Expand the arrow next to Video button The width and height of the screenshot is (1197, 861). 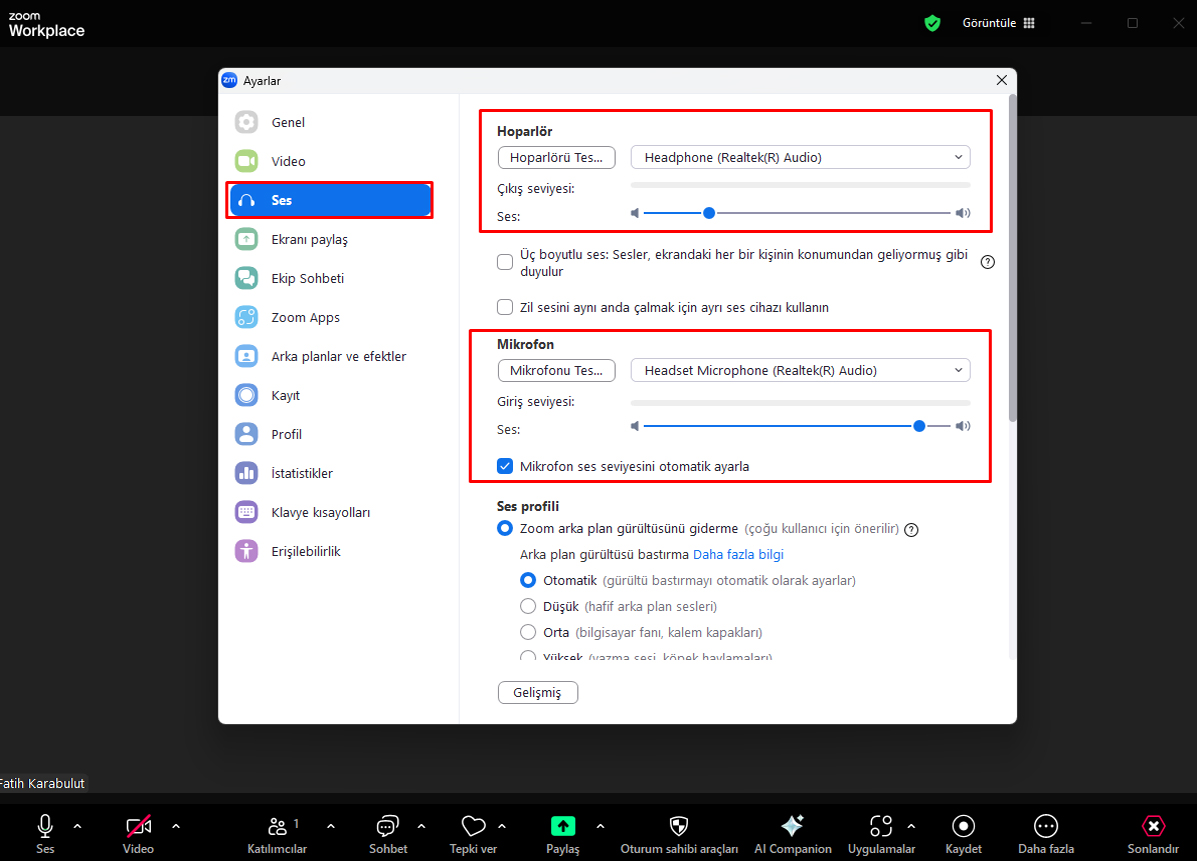click(176, 826)
